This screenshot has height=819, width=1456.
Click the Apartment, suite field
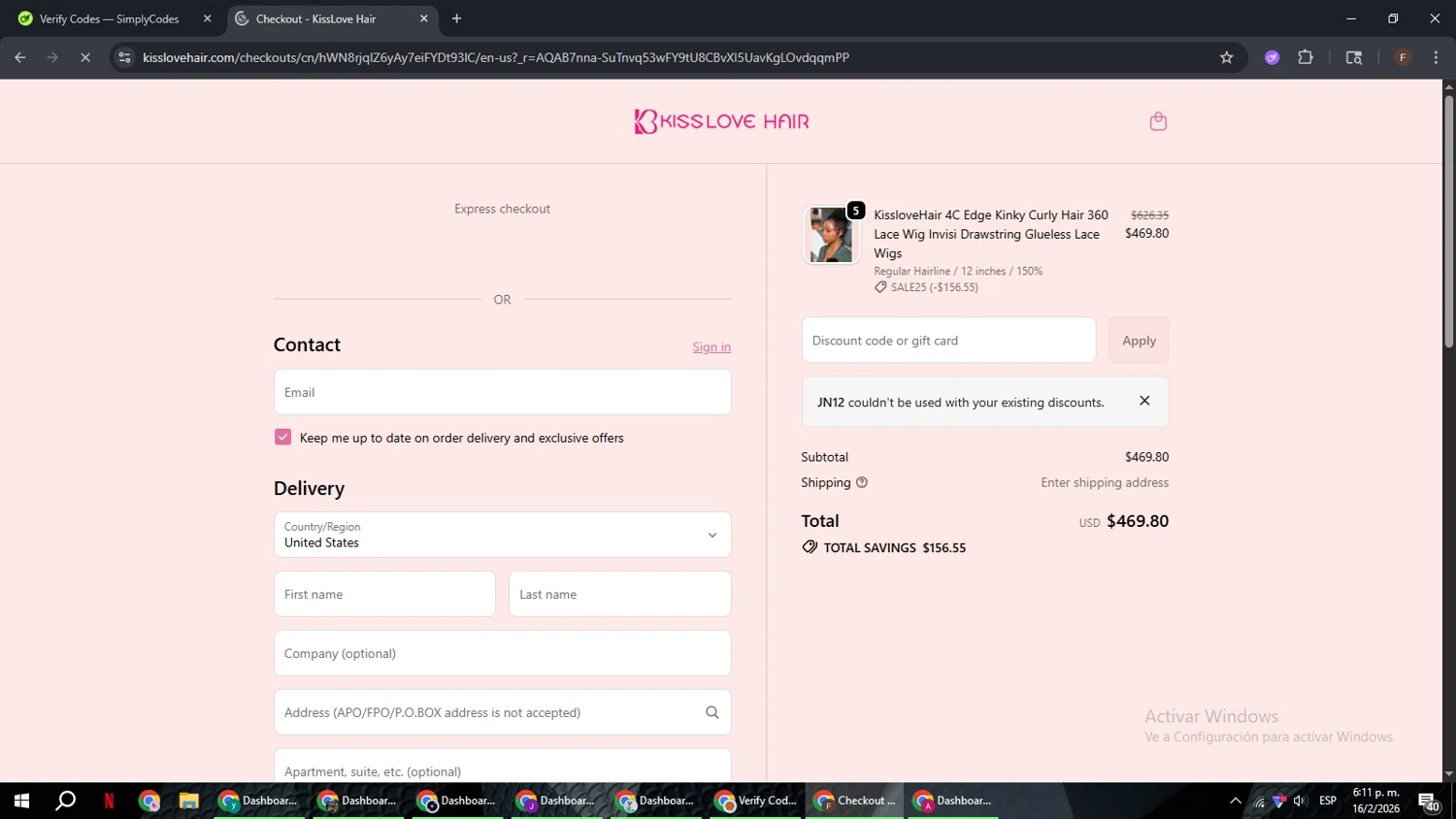502,766
